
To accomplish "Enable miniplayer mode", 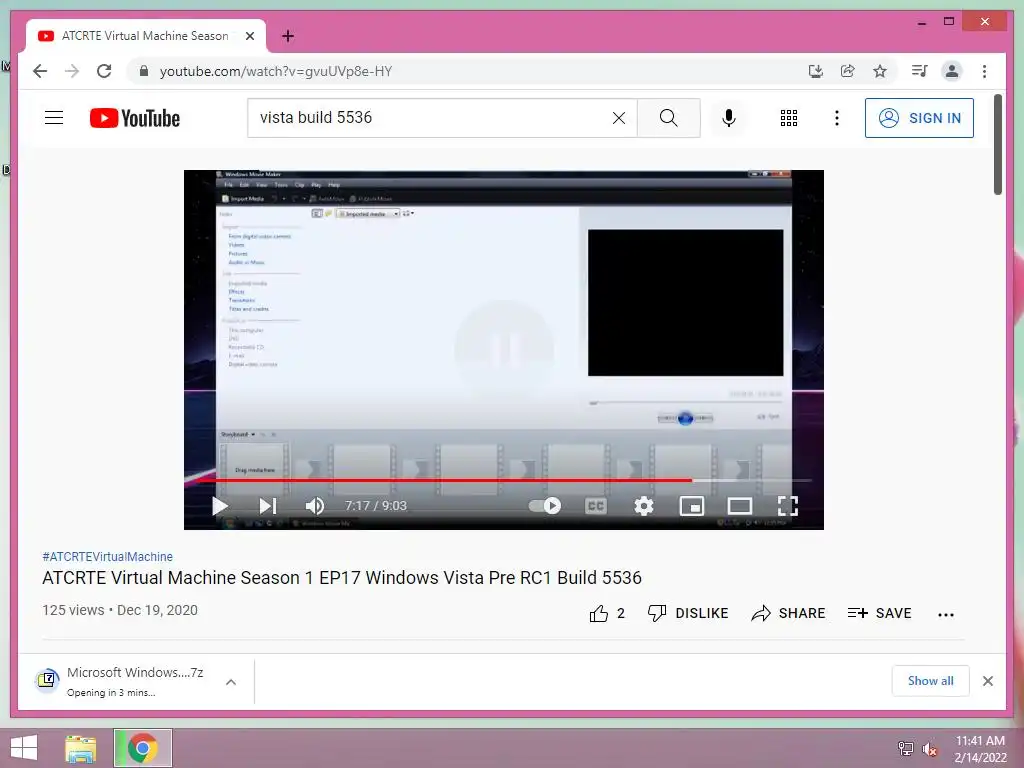I will pos(692,505).
